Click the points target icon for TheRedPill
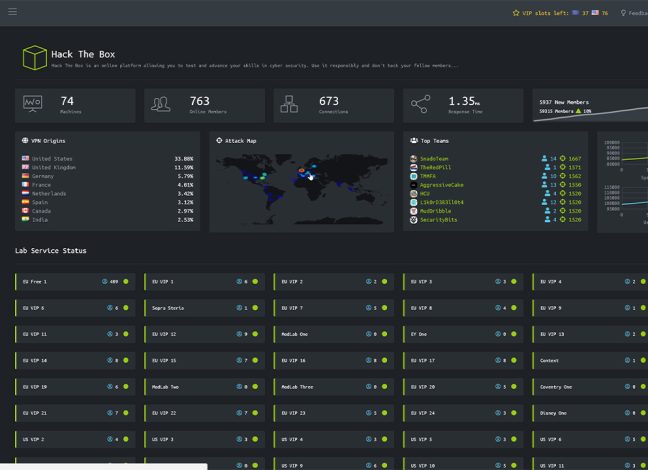This screenshot has height=470, width=648. click(x=562, y=167)
